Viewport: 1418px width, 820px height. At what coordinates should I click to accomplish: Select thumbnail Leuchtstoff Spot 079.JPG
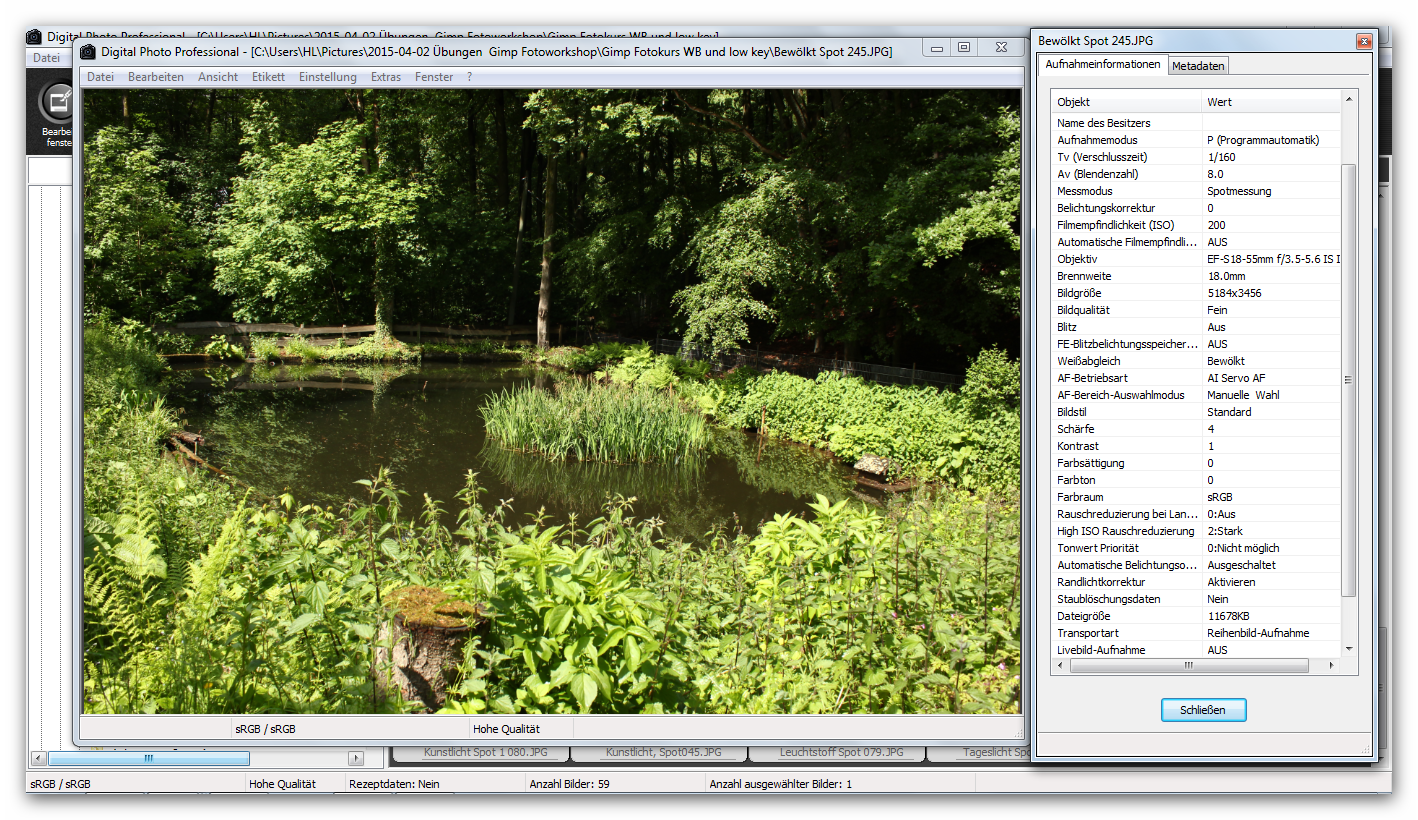[840, 752]
